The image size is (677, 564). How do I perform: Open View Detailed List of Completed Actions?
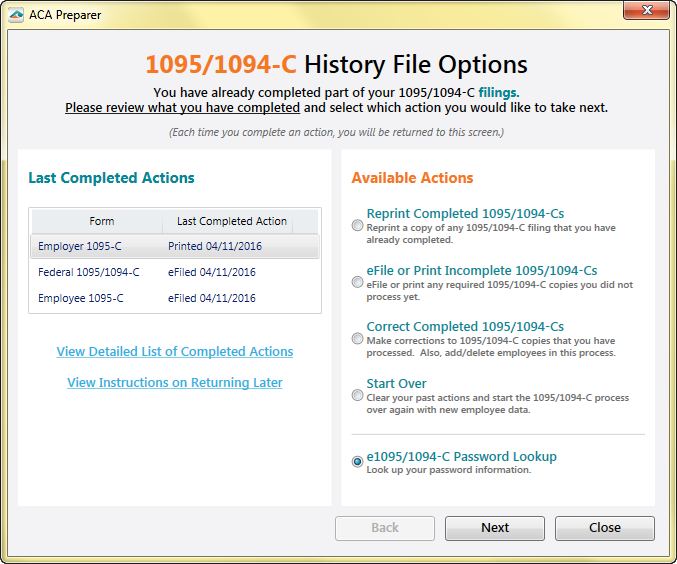pyautogui.click(x=175, y=352)
